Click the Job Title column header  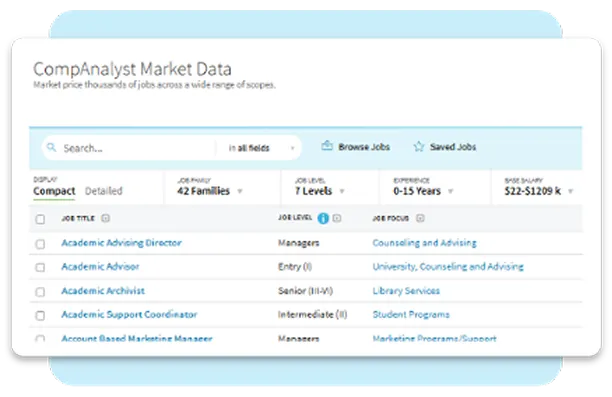[78, 218]
